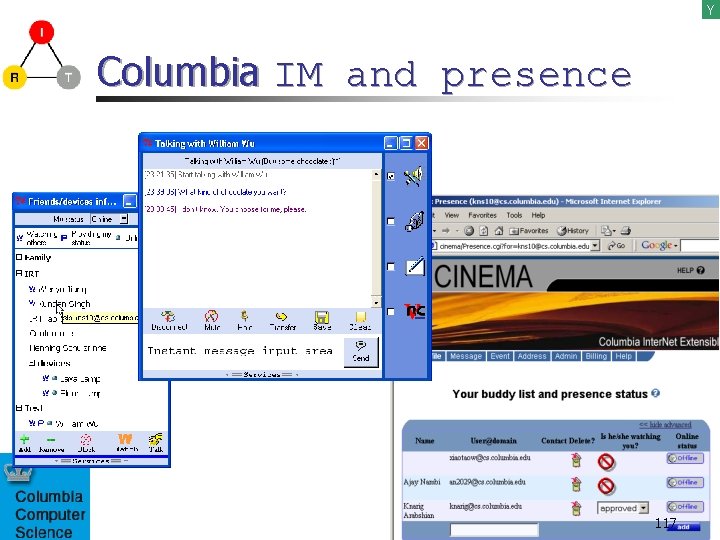Open the Tools menu in Internet Explorer
This screenshot has width=720, height=540.
514,215
